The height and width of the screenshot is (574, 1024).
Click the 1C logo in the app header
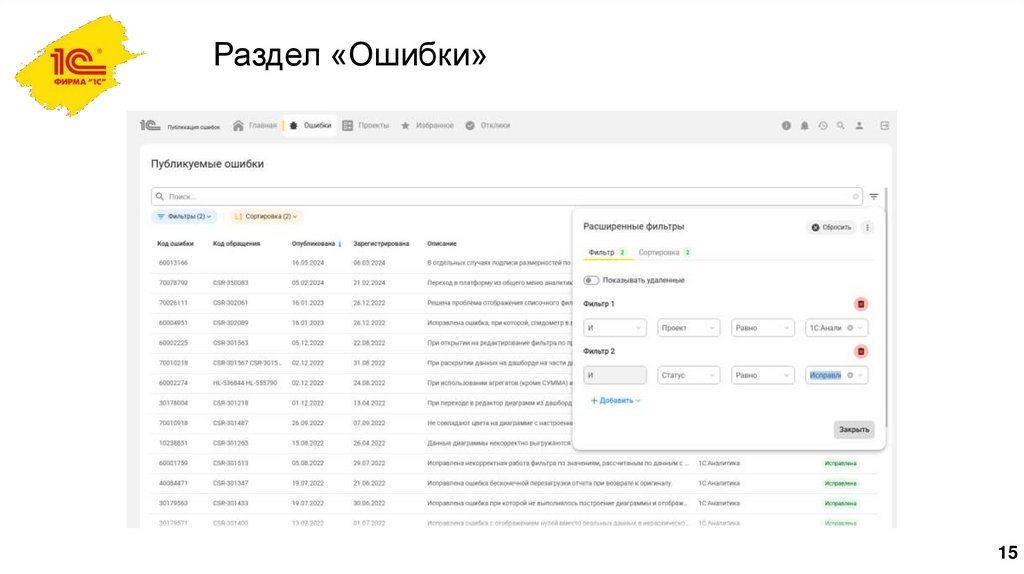click(150, 125)
